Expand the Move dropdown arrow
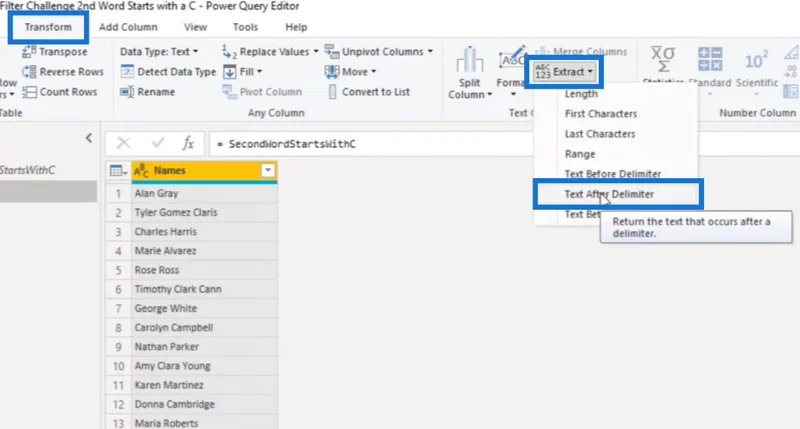The image size is (800, 429). pos(373,71)
